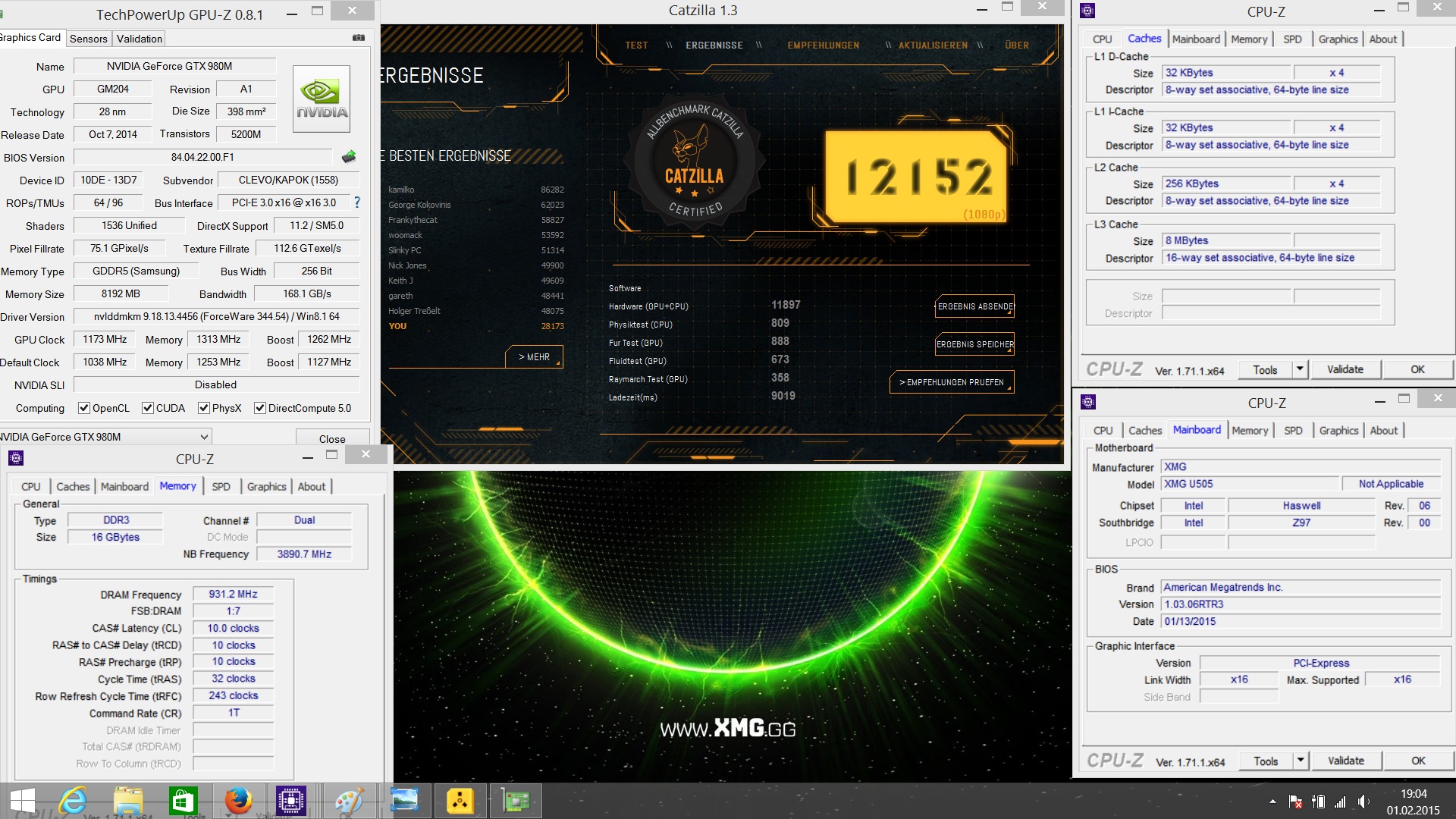This screenshot has height=819, width=1456.
Task: Click ERGEBNIS ABSENDEN button
Action: click(x=975, y=306)
